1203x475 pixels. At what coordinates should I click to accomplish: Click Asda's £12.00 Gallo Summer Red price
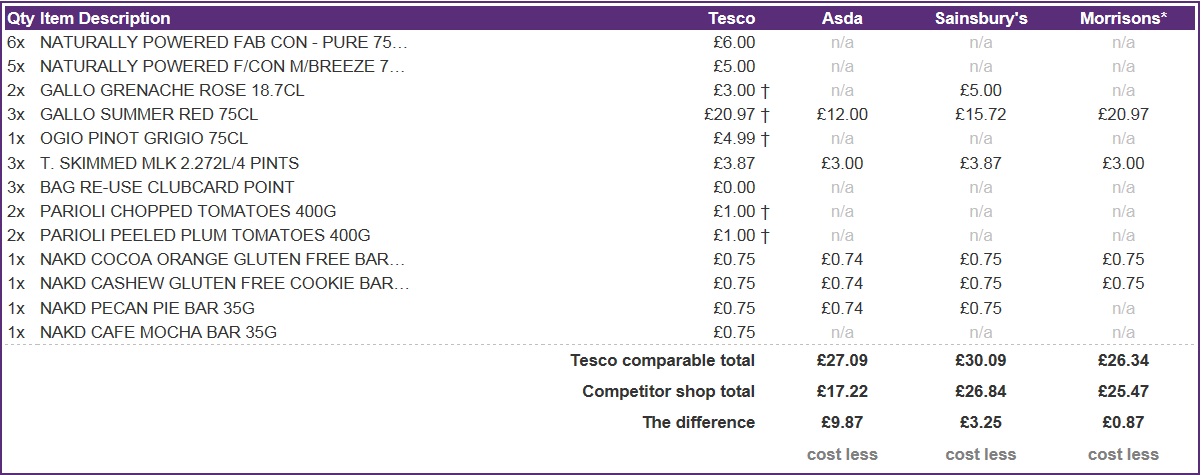pos(842,115)
